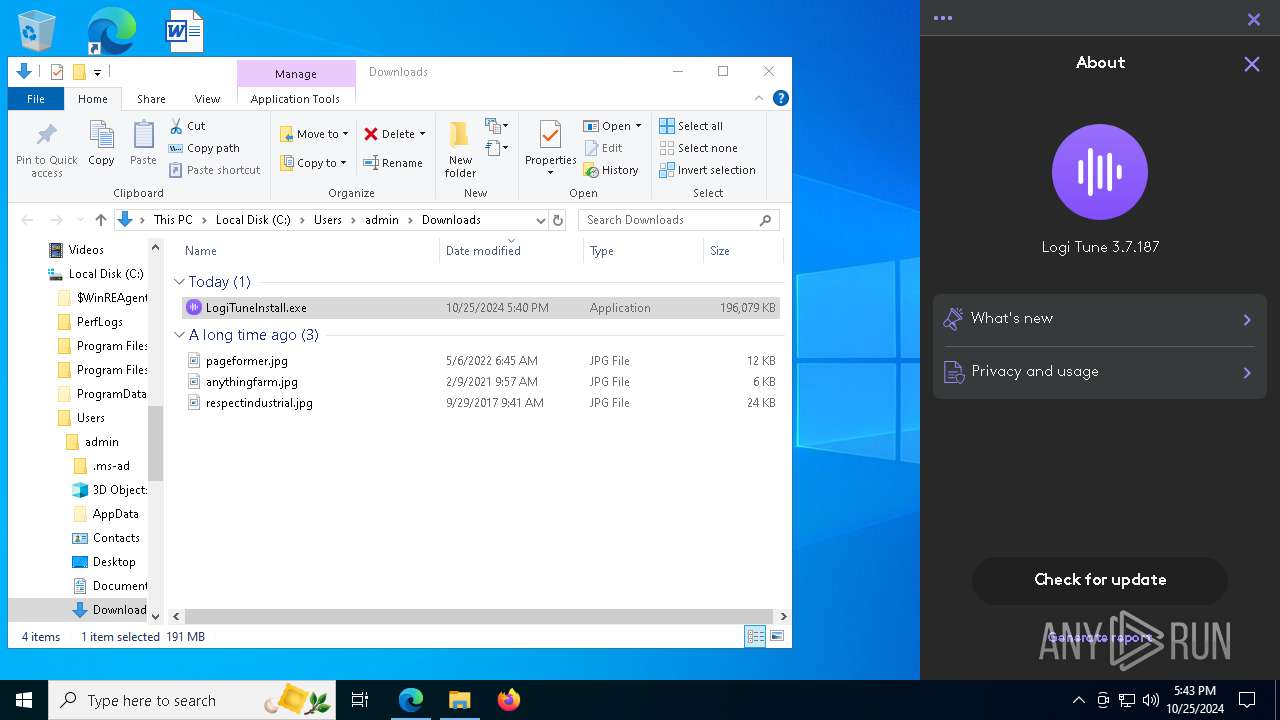Close the About panel in Logi Tune

(1251, 64)
